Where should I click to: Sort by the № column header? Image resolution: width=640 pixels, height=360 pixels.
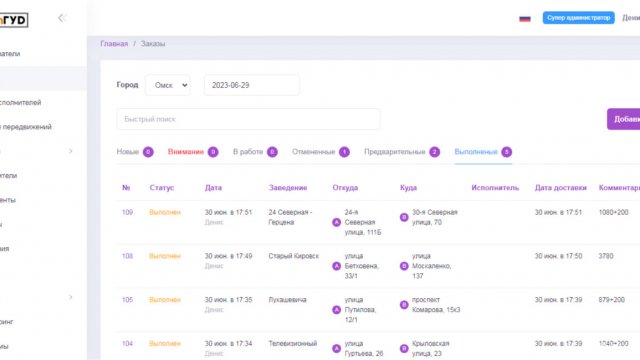126,188
